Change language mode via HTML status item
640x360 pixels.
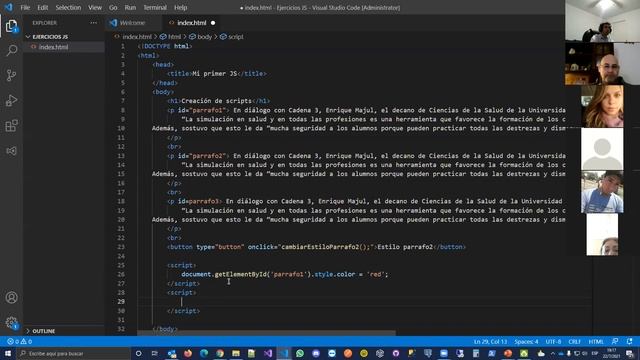(596, 342)
